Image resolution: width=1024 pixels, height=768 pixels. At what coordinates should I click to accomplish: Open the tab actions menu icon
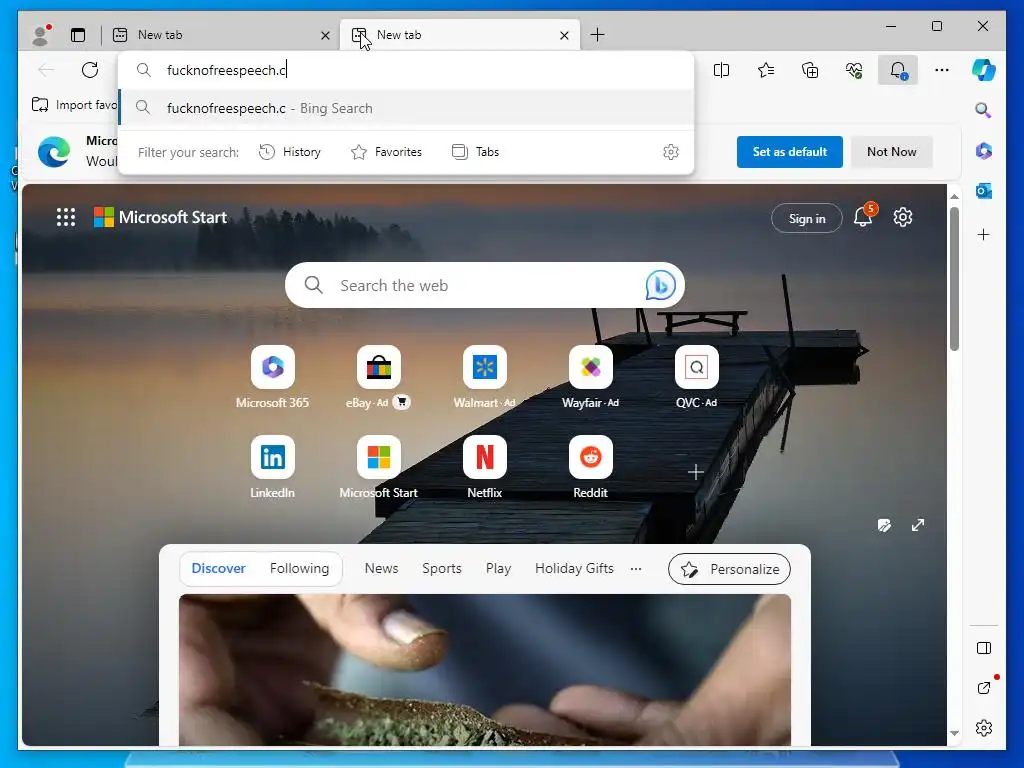pos(78,35)
